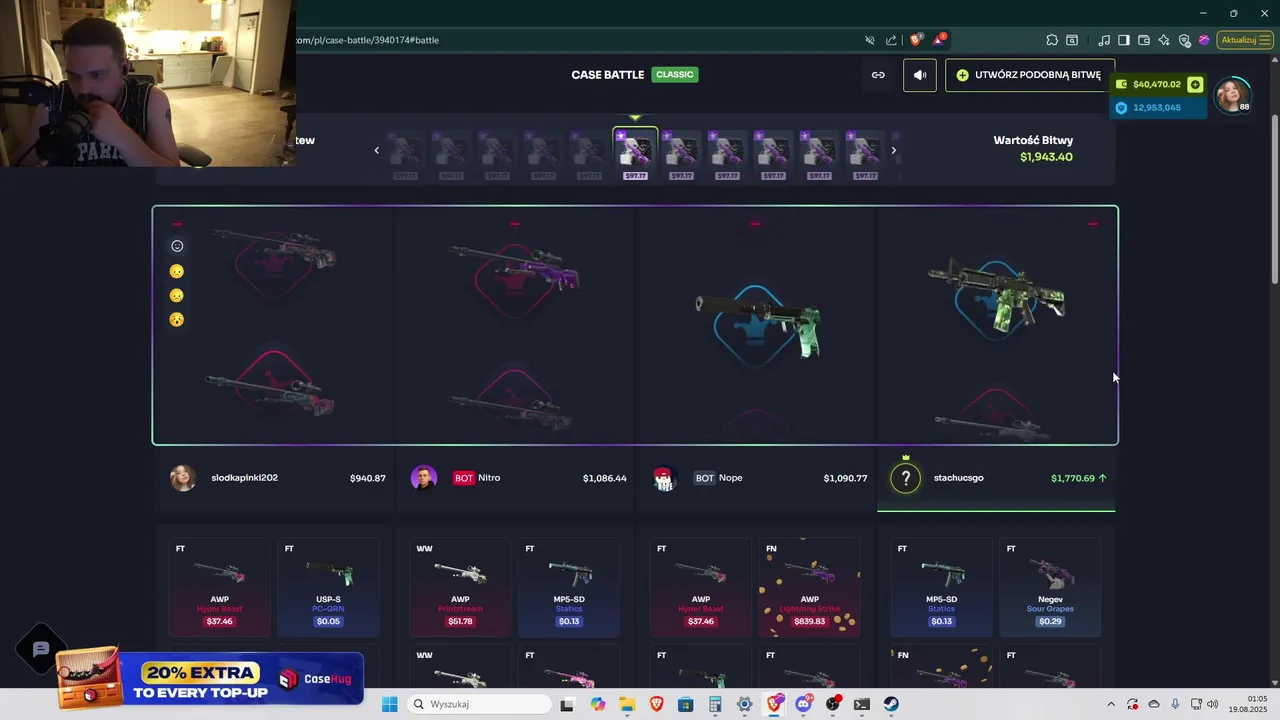Click the CASE BATTLE Classic badge
The width and height of the screenshot is (1280, 720).
pos(675,75)
